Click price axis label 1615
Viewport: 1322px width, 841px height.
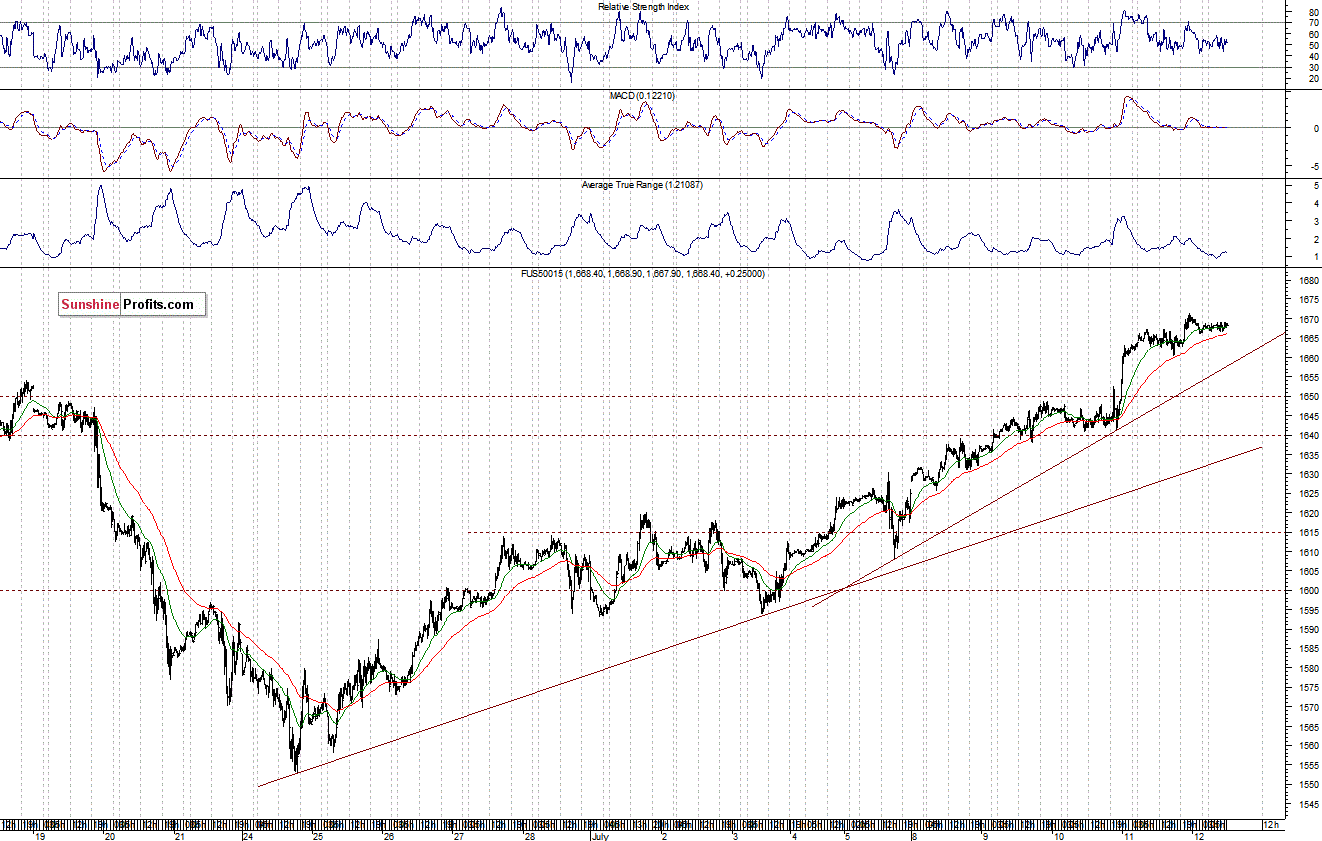1308,533
